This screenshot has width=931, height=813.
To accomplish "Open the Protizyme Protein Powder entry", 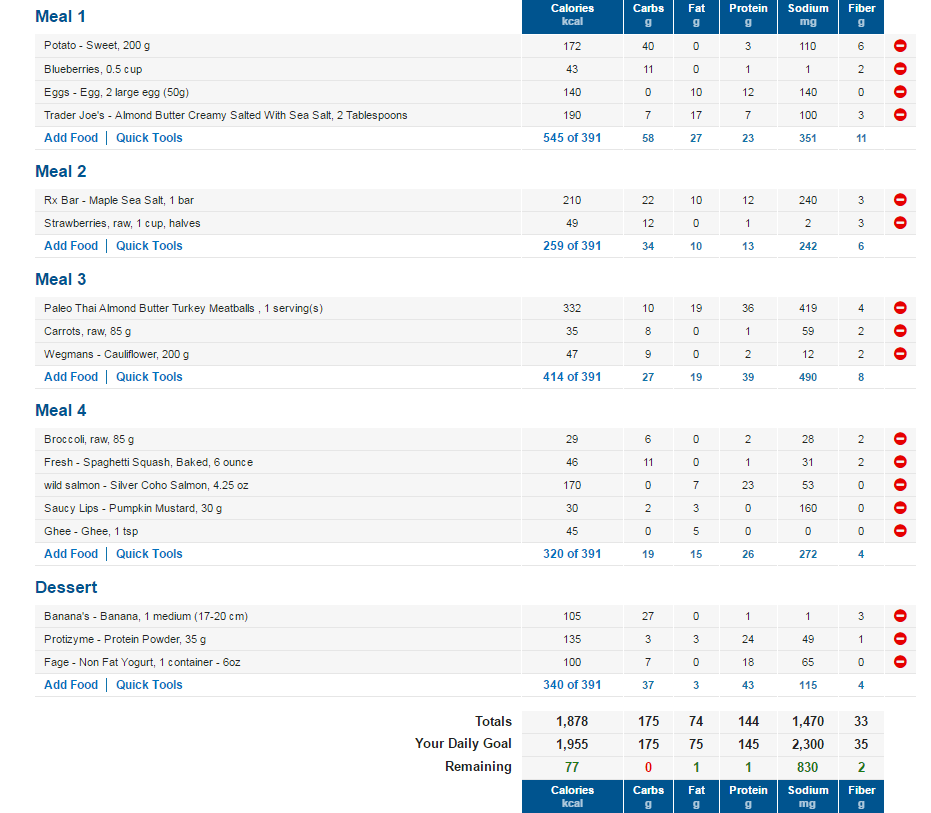I will point(125,639).
